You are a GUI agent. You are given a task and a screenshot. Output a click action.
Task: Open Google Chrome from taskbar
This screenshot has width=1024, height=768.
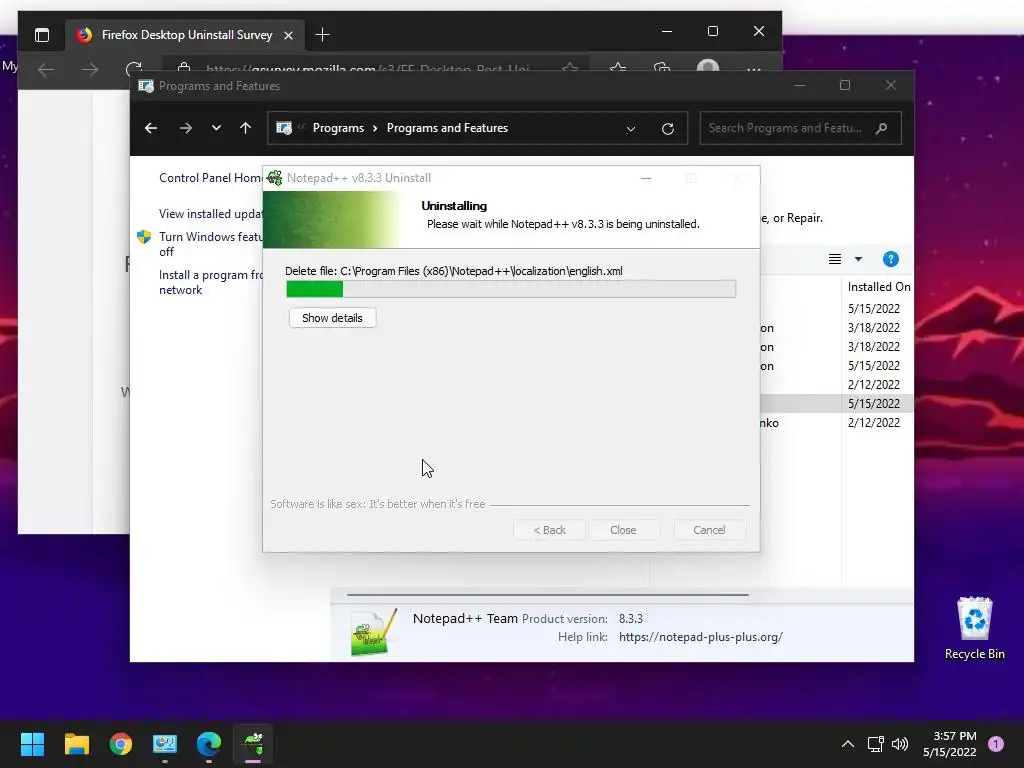click(x=121, y=744)
